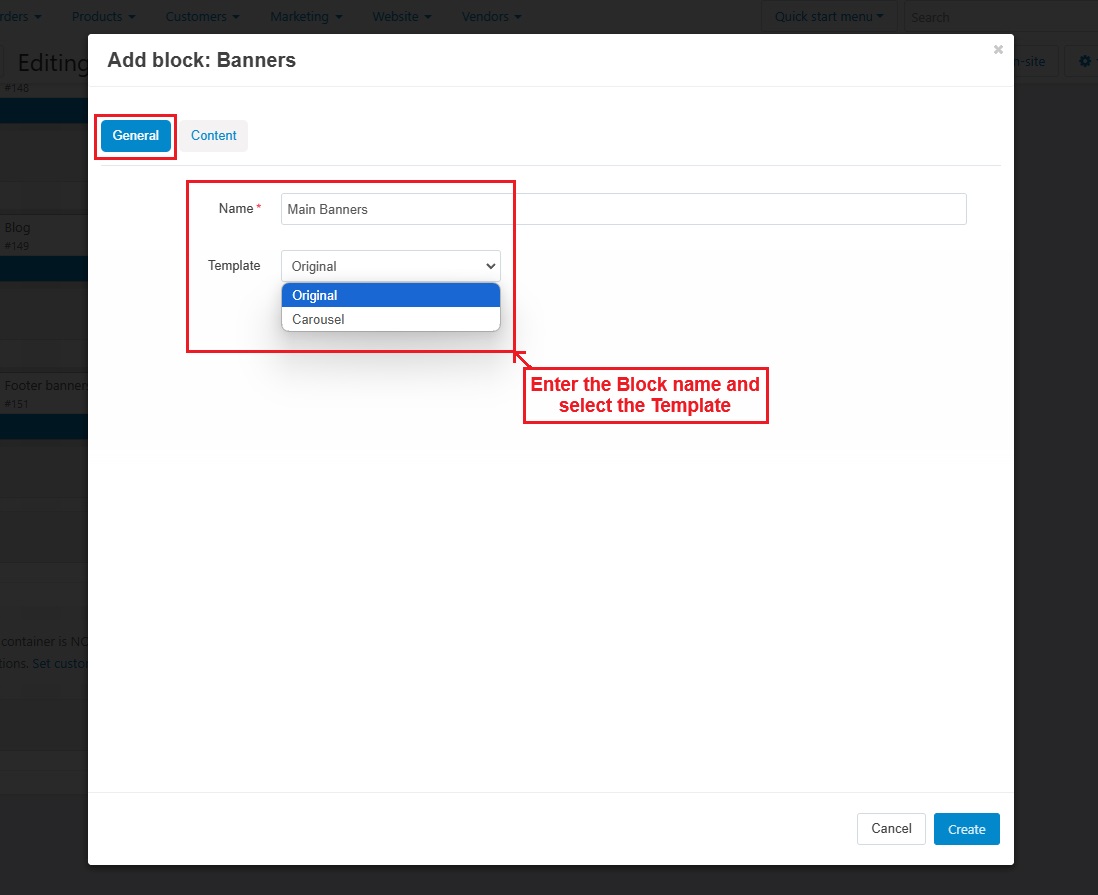The width and height of the screenshot is (1098, 895).
Task: Click the Set custom link
Action: (60, 664)
